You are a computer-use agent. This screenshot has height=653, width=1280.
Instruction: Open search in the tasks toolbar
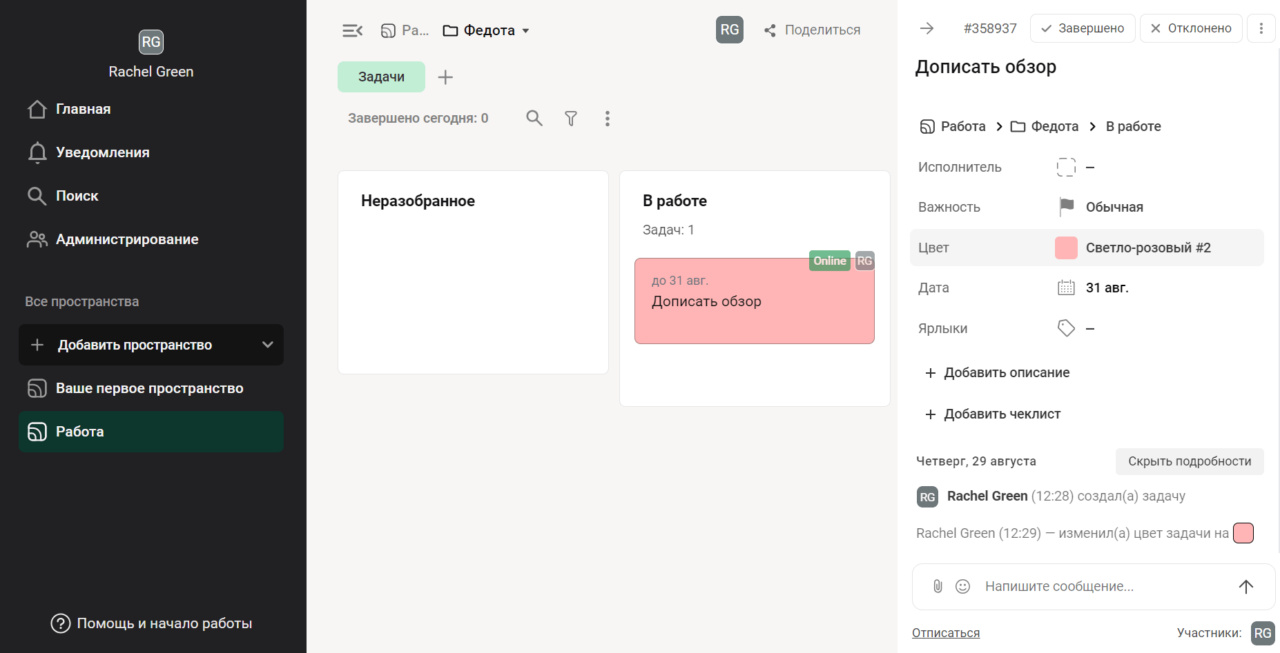[x=535, y=118]
